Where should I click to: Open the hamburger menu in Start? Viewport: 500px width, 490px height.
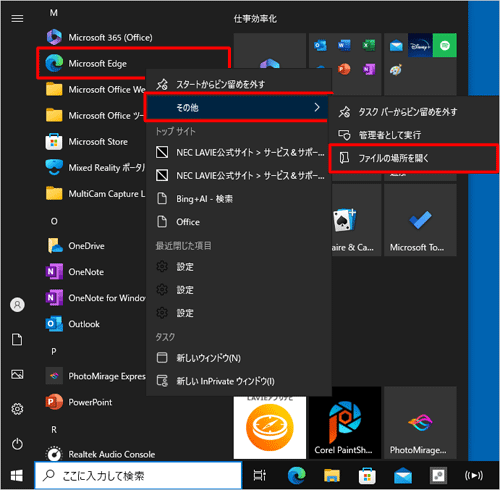[17, 19]
